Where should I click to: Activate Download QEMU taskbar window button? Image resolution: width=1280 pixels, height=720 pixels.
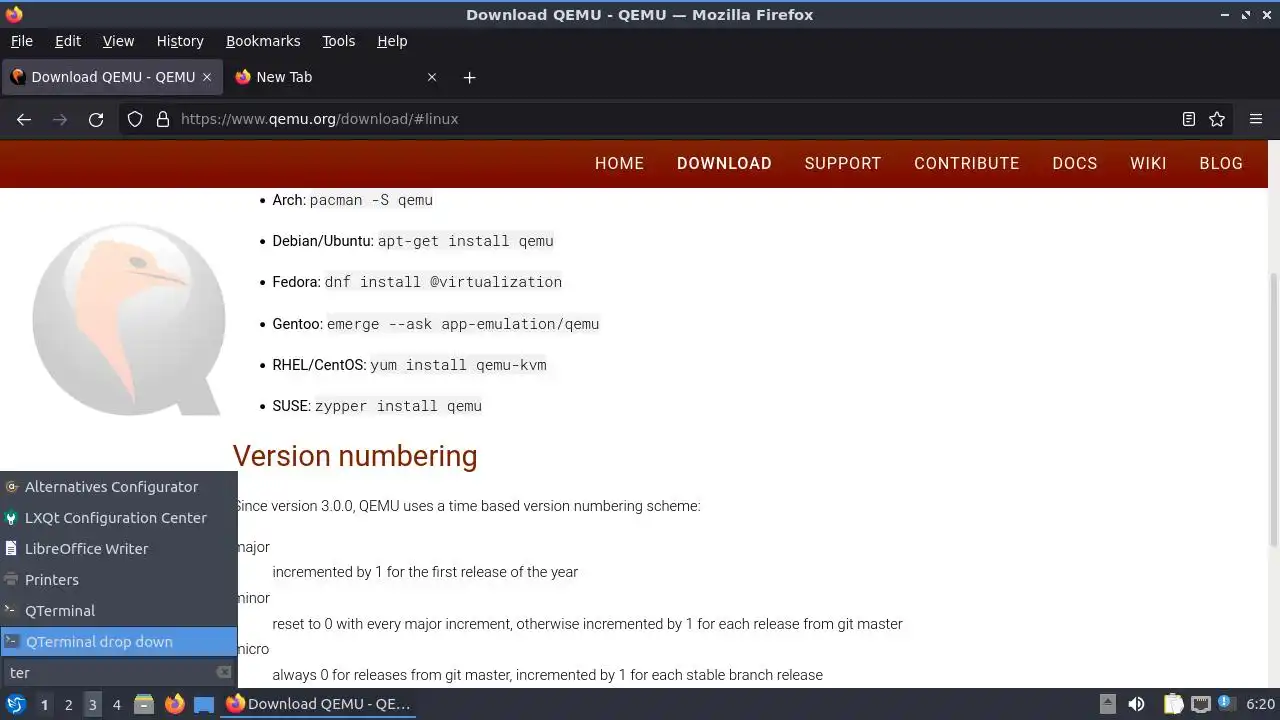[x=320, y=704]
